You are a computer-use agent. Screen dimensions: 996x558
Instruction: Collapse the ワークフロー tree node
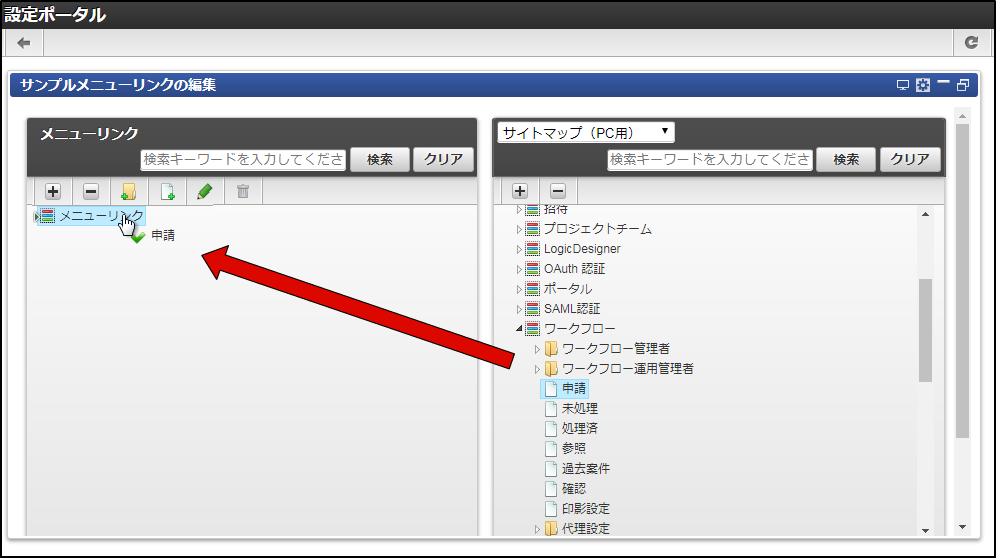[518, 329]
